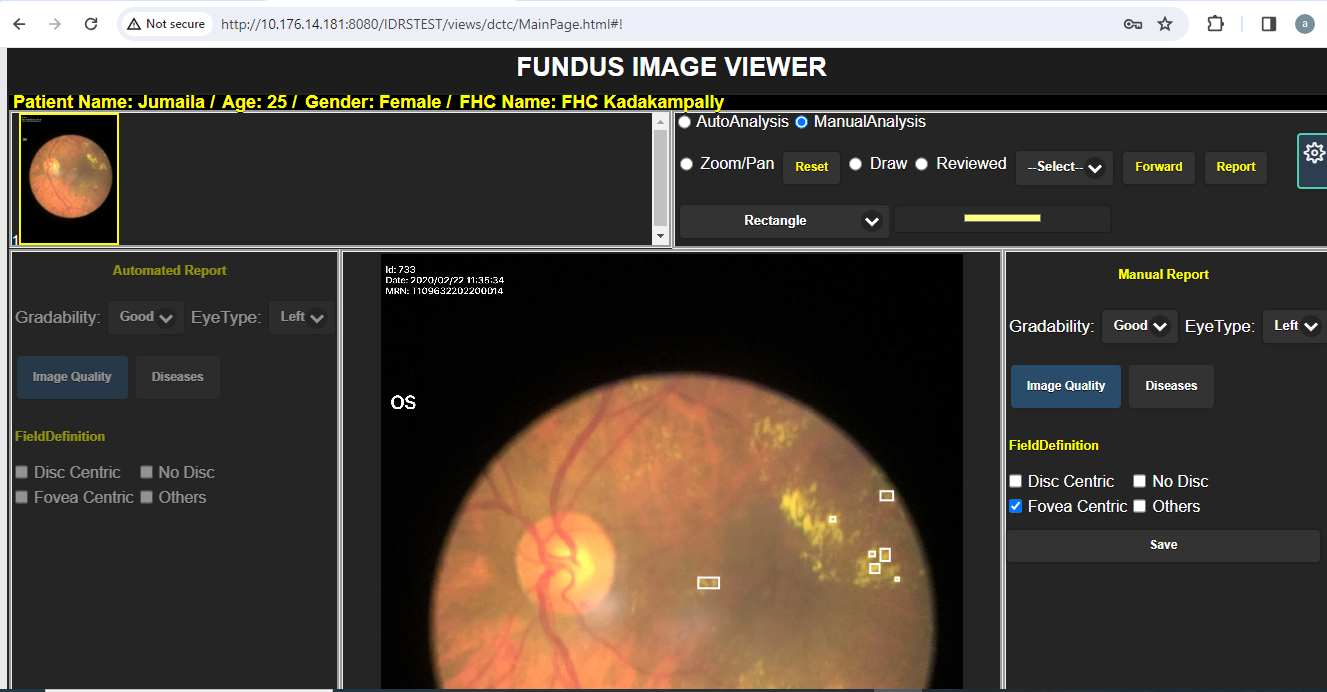This screenshot has width=1327, height=692.
Task: Click the FHC Name: FHC Kadakampally text
Action: tap(592, 102)
